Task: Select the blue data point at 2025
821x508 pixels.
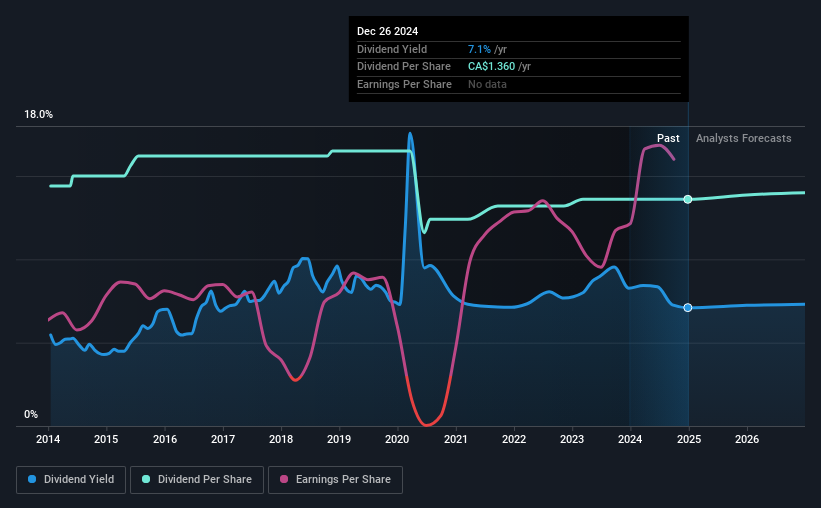Action: click(688, 307)
